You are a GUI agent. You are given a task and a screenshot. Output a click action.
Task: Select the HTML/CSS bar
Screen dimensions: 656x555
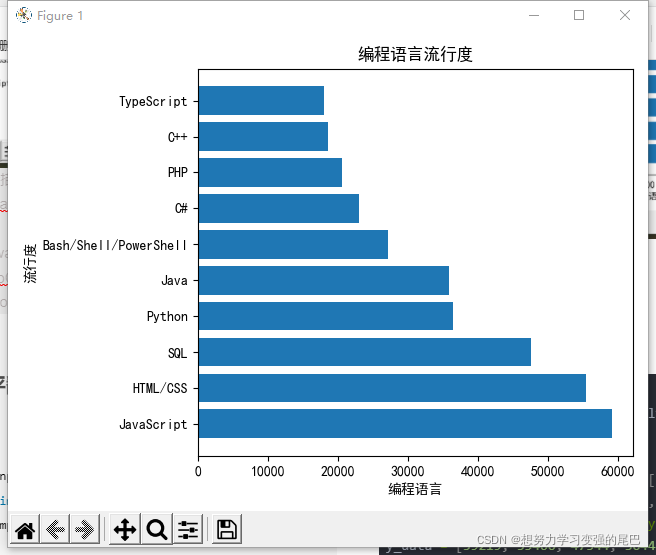pyautogui.click(x=392, y=388)
